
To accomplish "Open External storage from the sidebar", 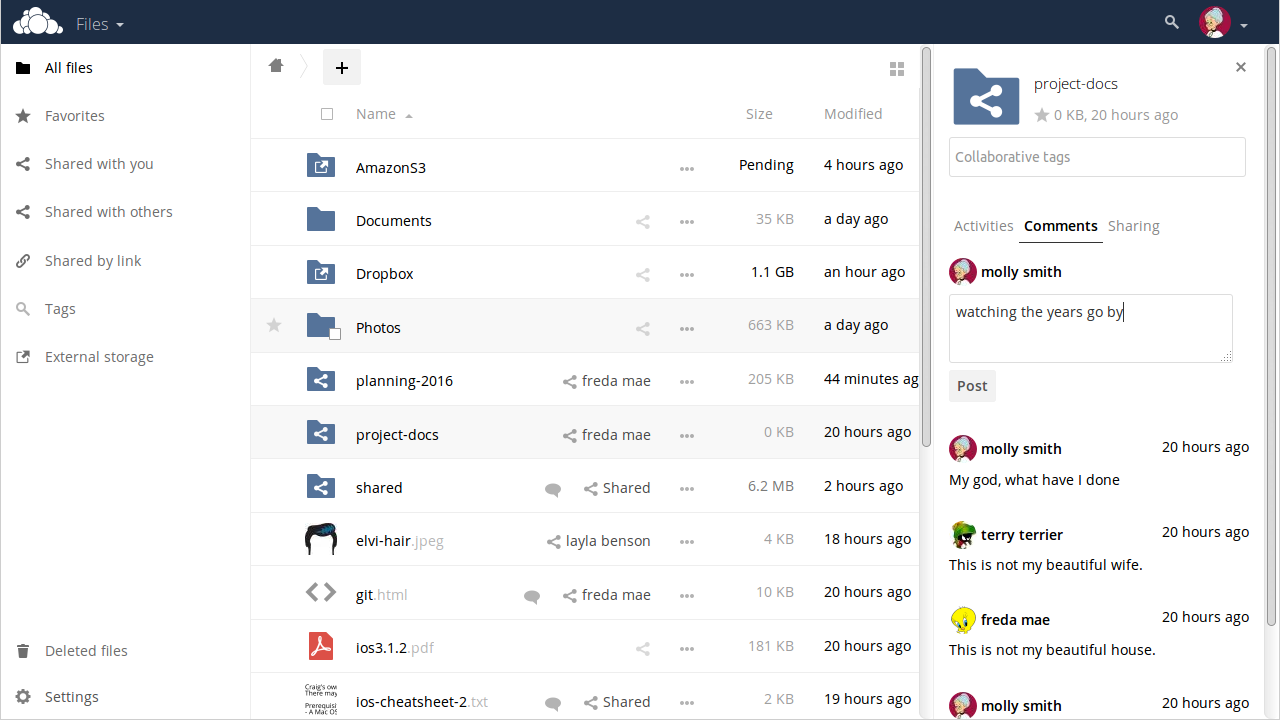I will coord(99,356).
